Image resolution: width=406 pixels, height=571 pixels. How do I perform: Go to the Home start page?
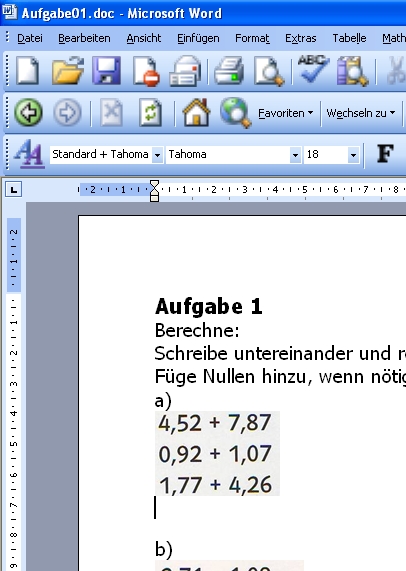point(196,113)
